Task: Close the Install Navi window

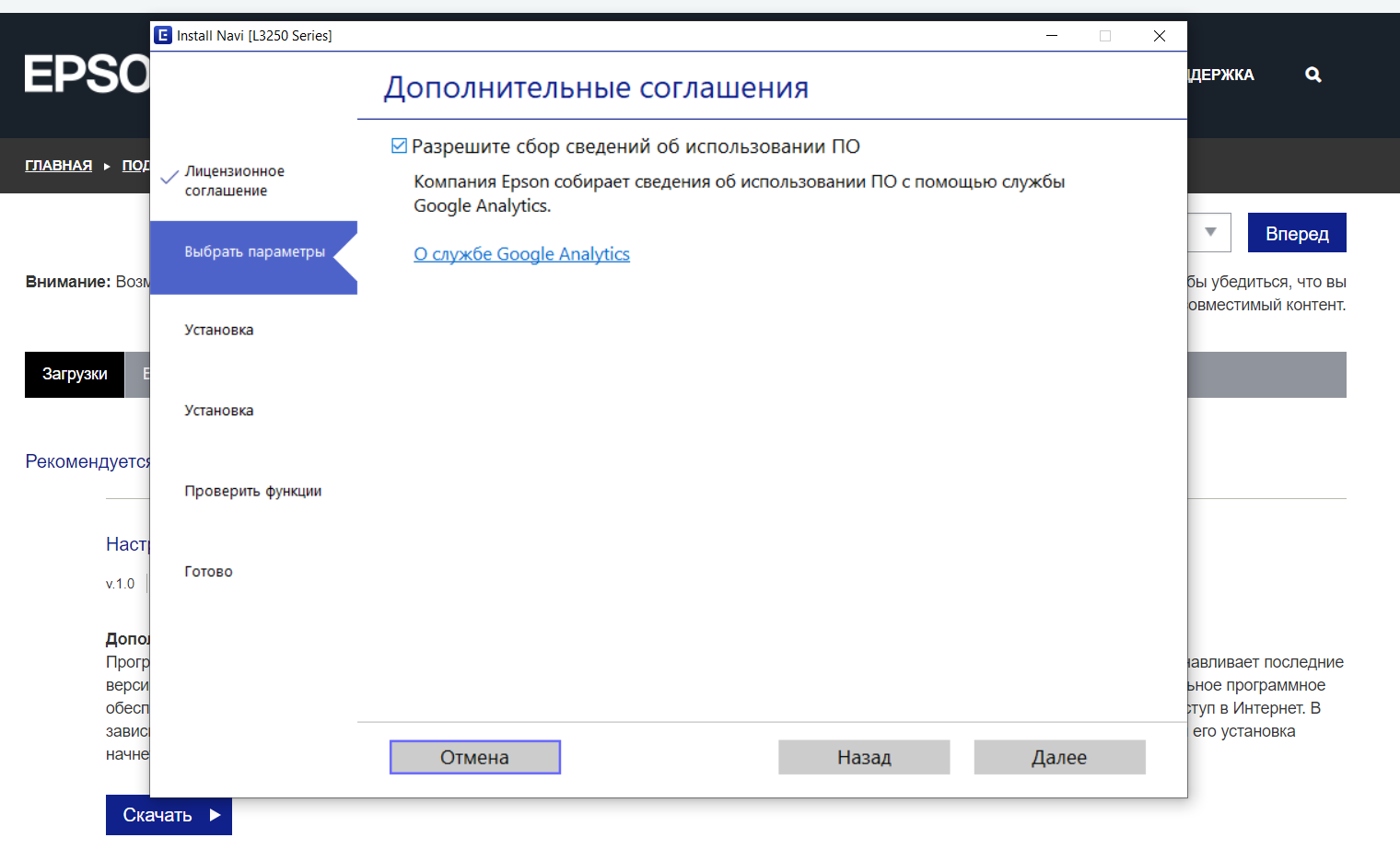Action: tap(1160, 36)
